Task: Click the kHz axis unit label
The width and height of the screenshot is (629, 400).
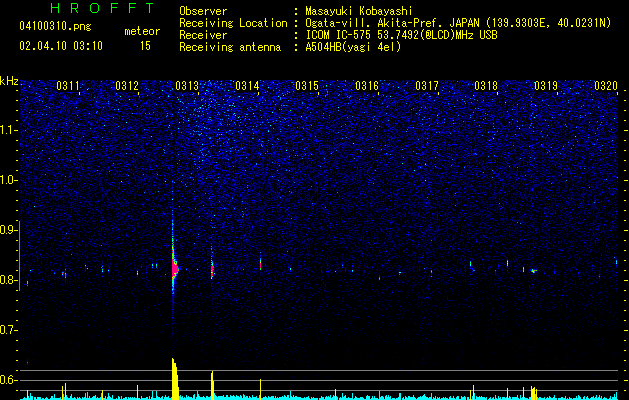Action: tap(9, 81)
